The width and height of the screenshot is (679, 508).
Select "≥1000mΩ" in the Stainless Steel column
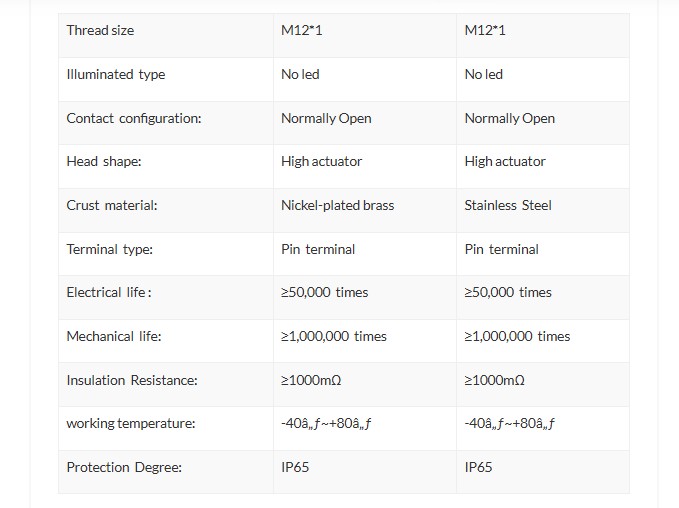(495, 380)
